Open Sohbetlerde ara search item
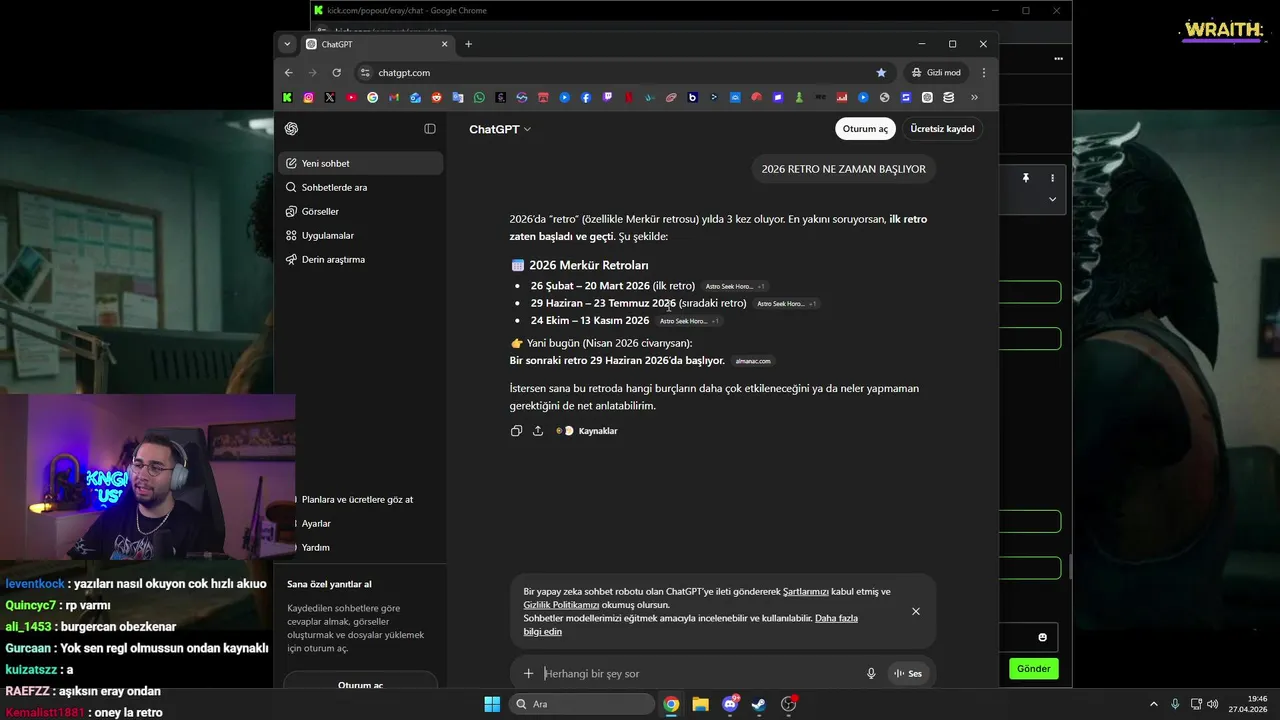The height and width of the screenshot is (720, 1280). (x=360, y=187)
